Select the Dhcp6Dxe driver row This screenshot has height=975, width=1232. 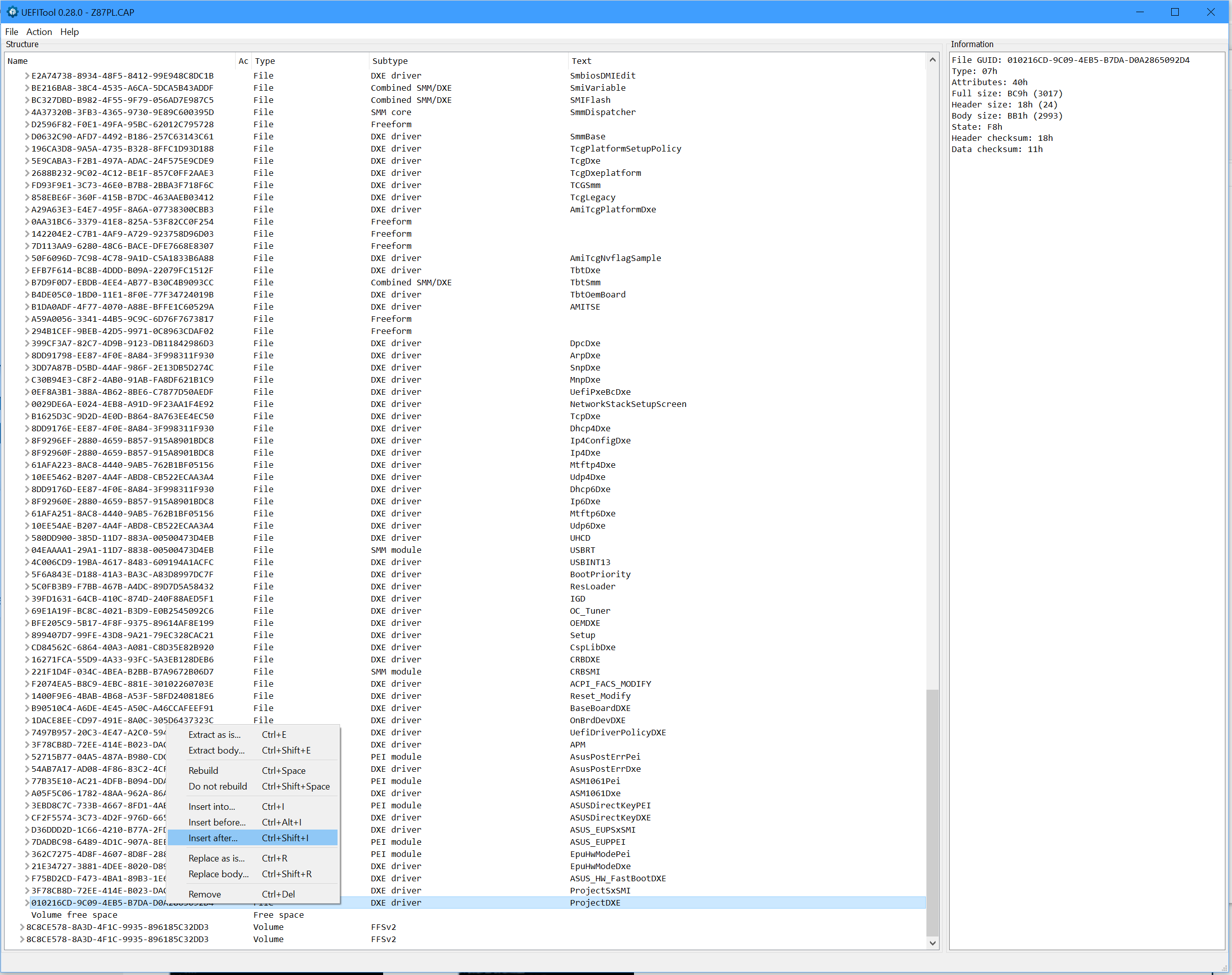click(x=465, y=489)
